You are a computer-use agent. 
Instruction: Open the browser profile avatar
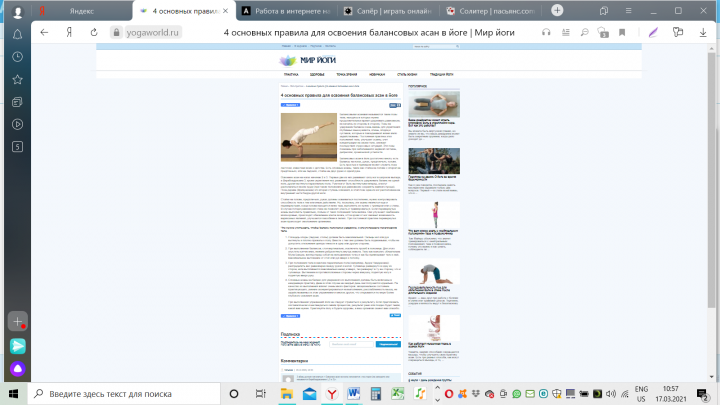click(x=17, y=12)
